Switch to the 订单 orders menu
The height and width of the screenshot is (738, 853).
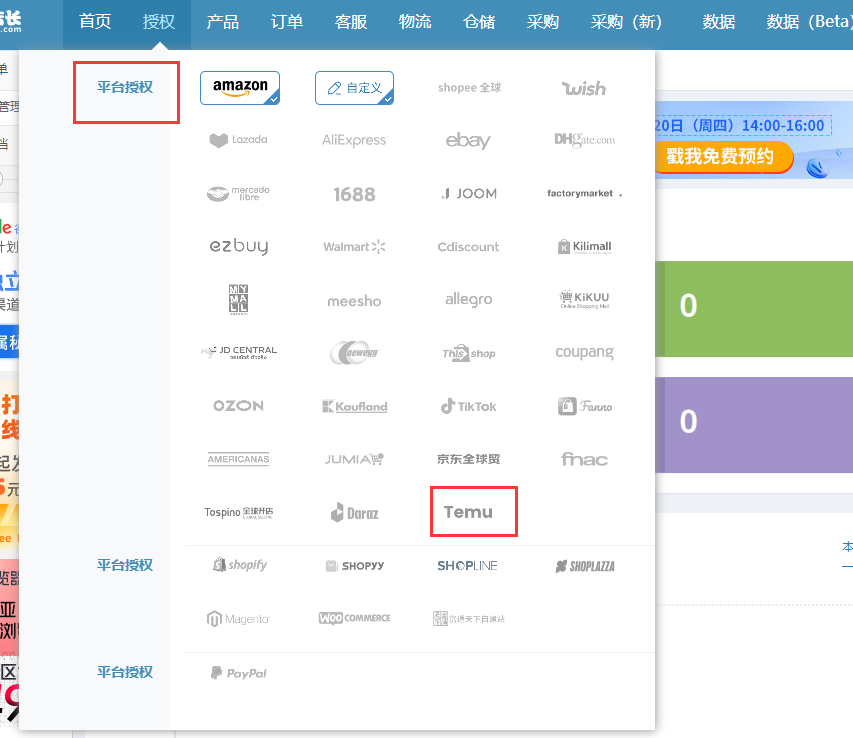click(x=287, y=22)
